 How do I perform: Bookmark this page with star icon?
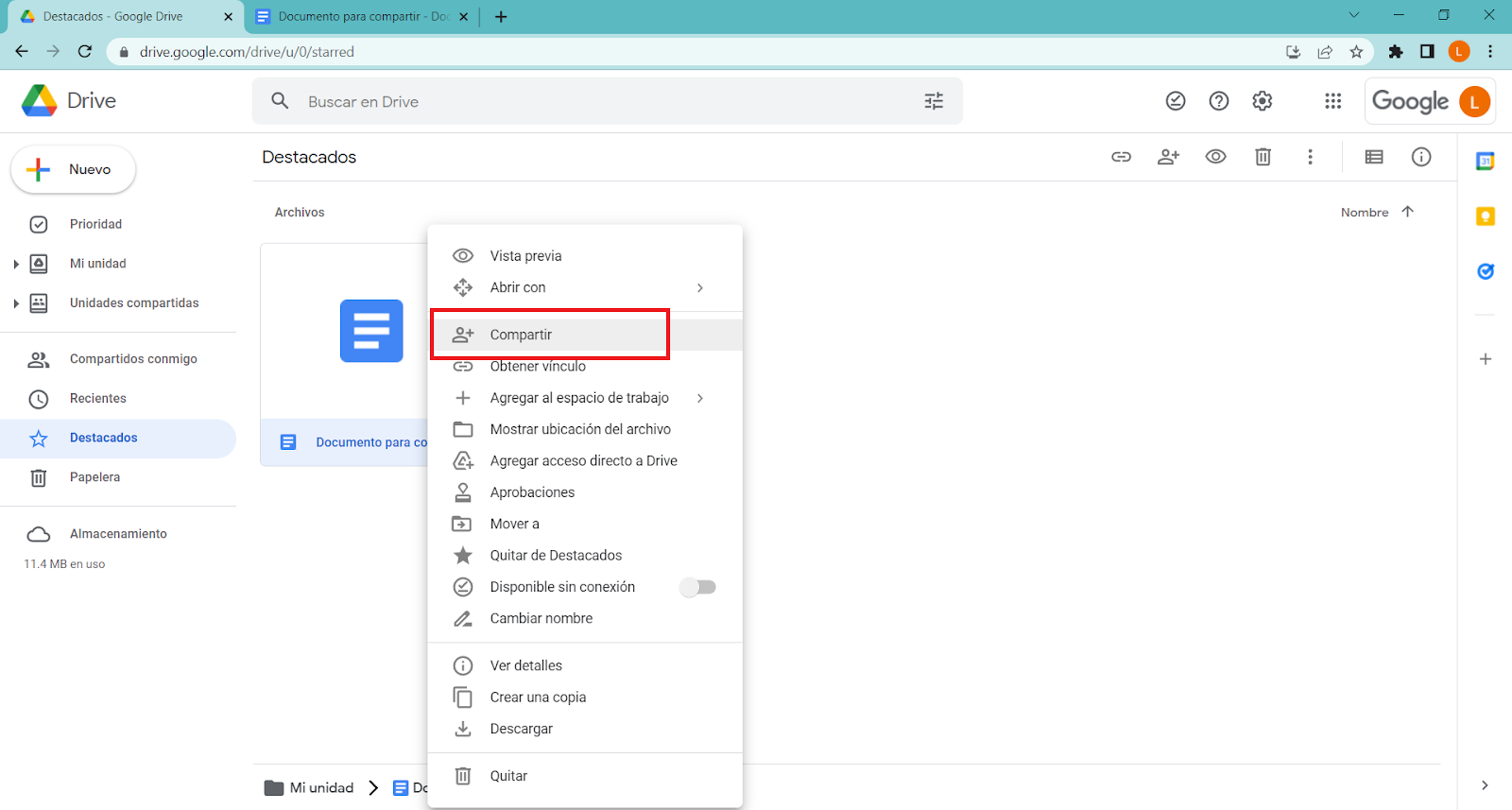point(1357,52)
